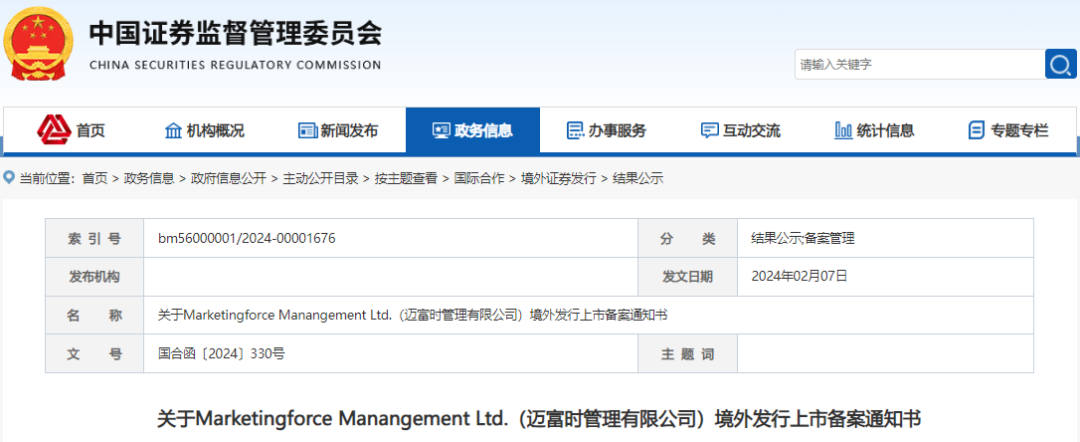Click the document number 国合函〔2024〕330号
This screenshot has width=1080, height=442.
[x=221, y=354]
